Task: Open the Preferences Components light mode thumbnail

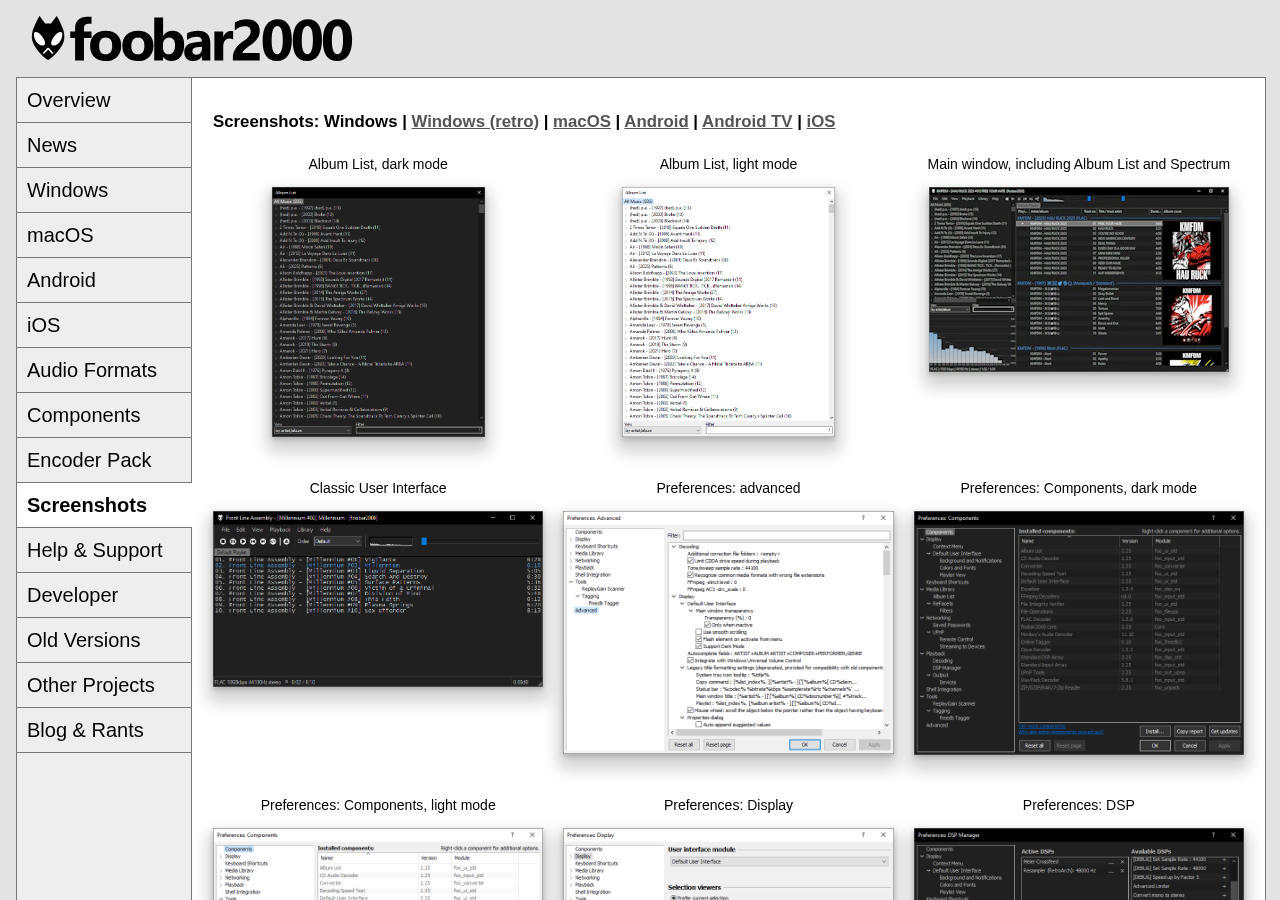Action: (x=378, y=864)
